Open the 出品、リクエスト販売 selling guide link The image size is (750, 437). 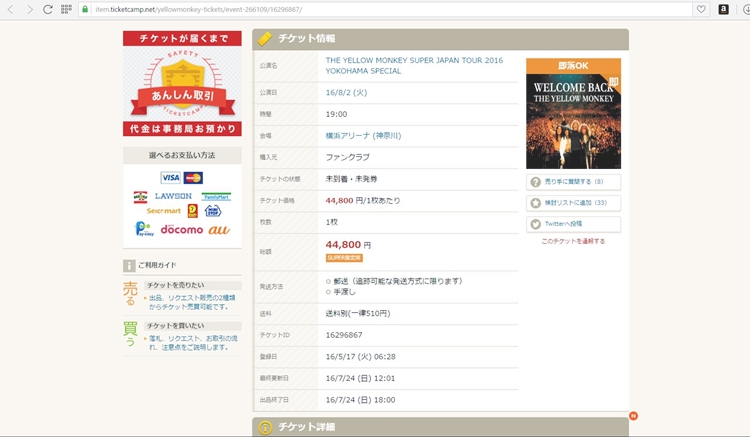(190, 302)
